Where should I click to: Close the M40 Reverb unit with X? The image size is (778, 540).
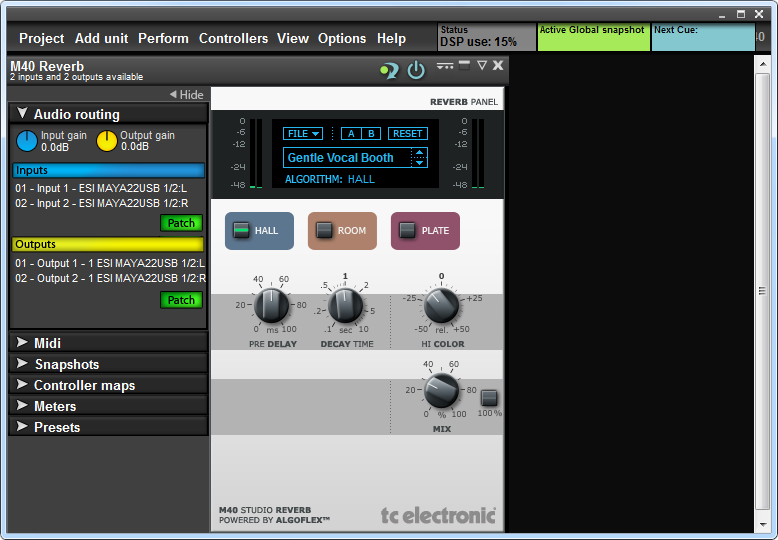(498, 65)
